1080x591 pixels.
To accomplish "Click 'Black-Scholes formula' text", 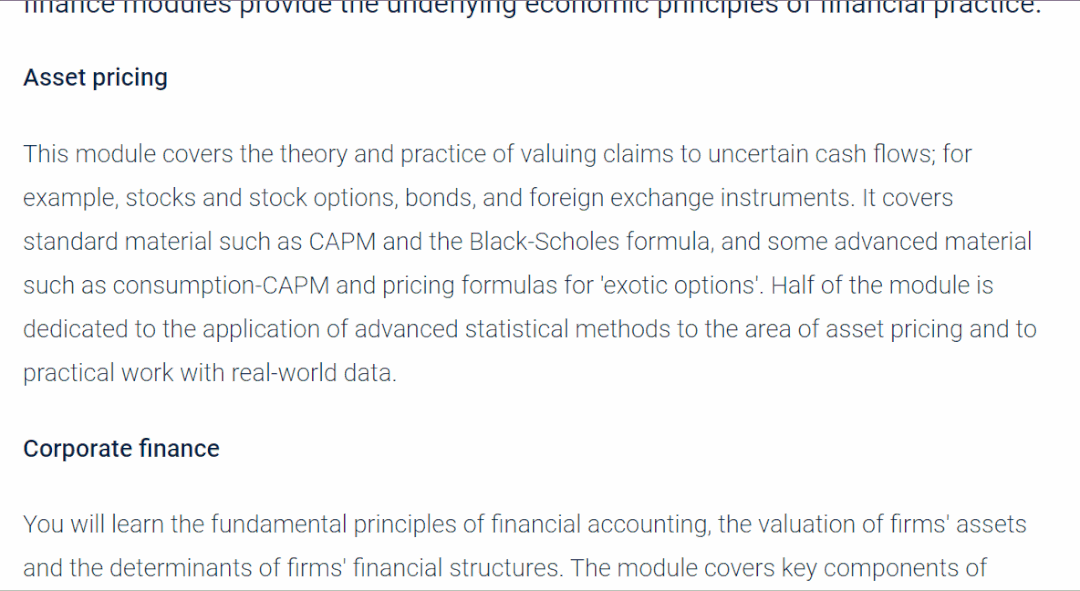I will point(590,242).
